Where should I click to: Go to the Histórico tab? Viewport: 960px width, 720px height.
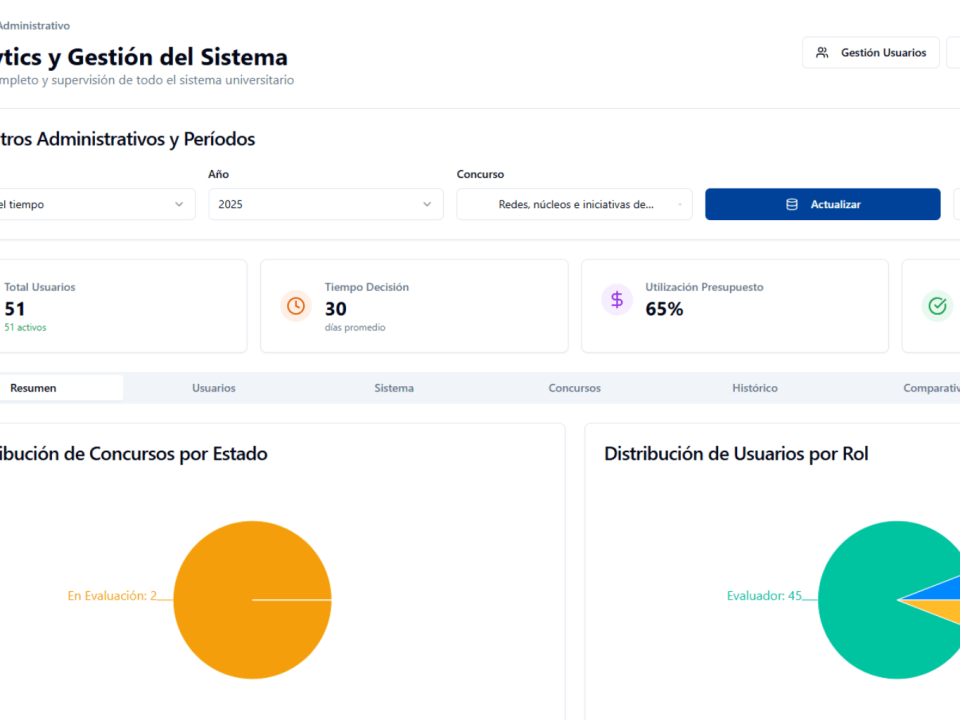click(x=754, y=388)
